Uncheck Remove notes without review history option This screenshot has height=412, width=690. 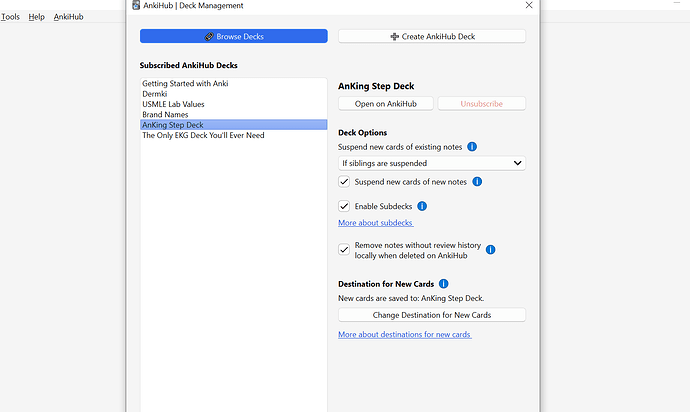click(345, 247)
